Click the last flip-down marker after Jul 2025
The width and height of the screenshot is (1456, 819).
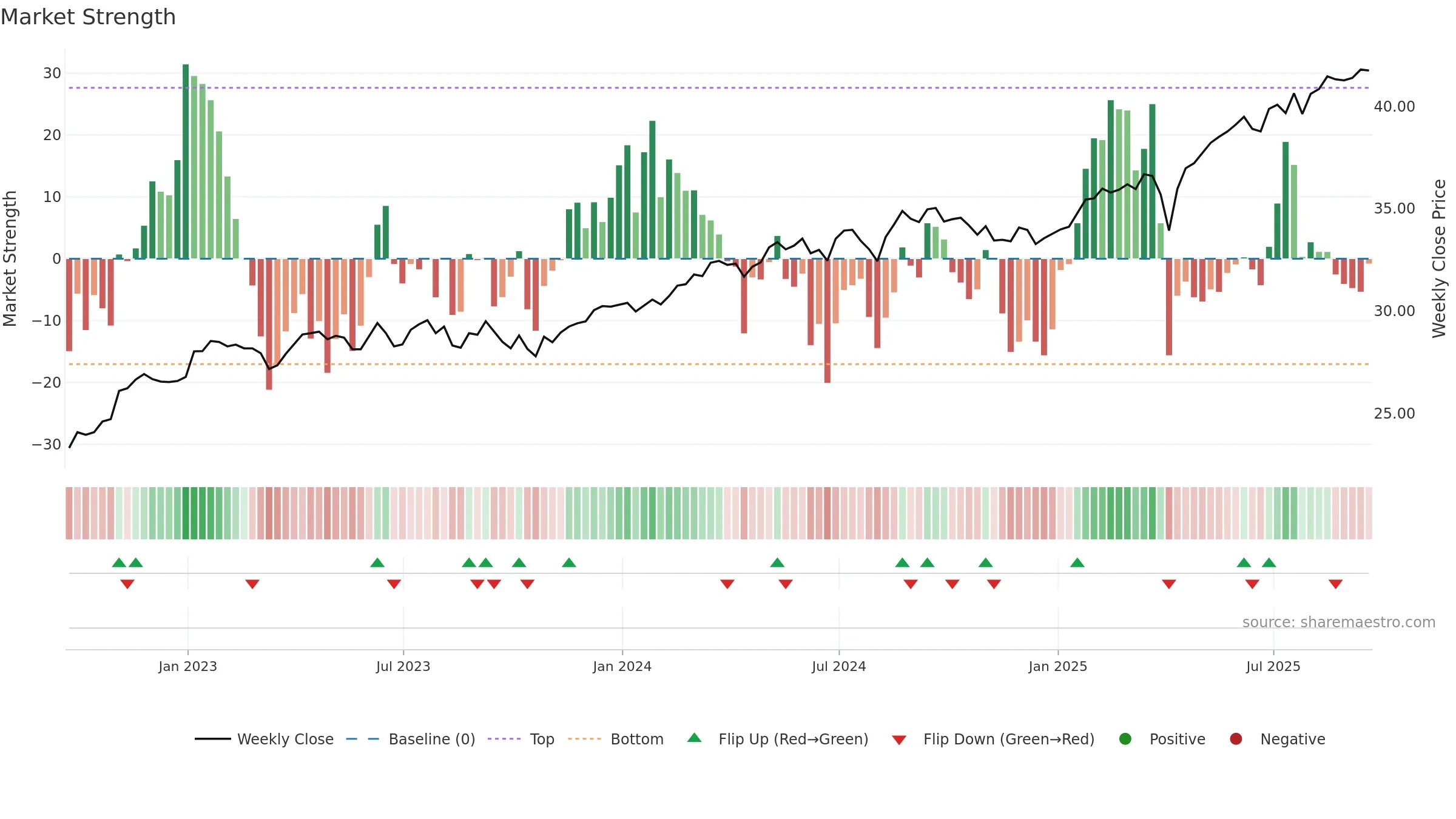[1335, 584]
